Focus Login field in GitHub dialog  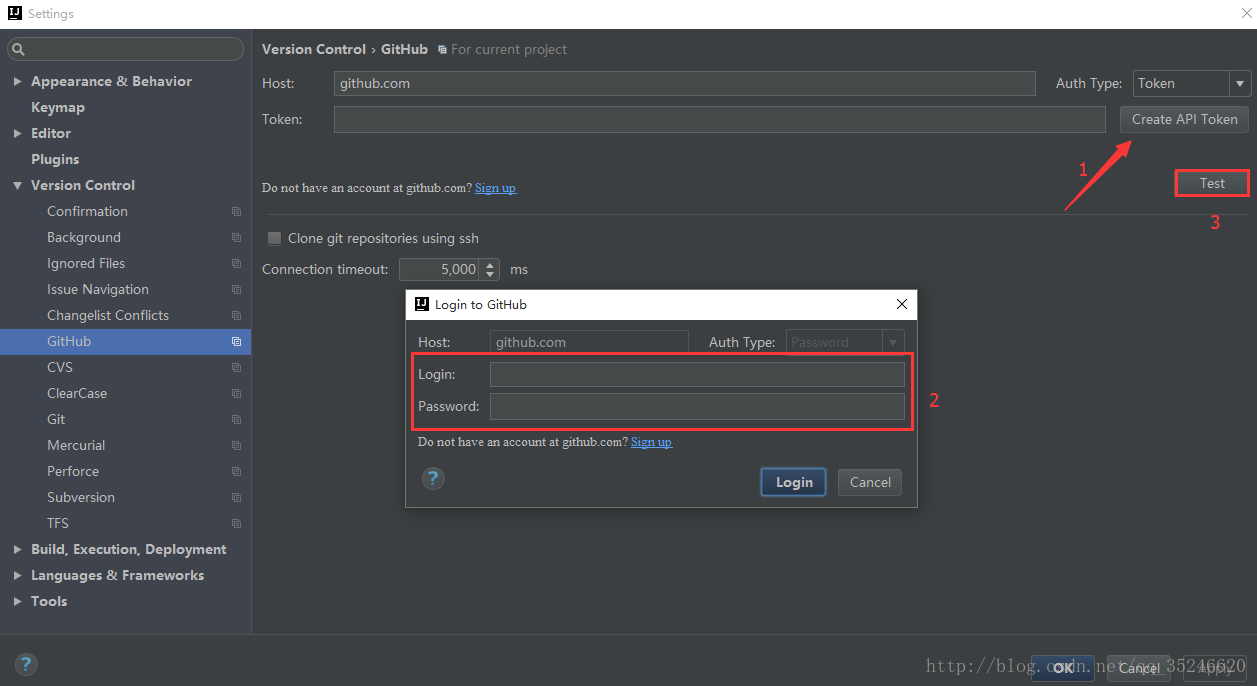[x=697, y=374]
